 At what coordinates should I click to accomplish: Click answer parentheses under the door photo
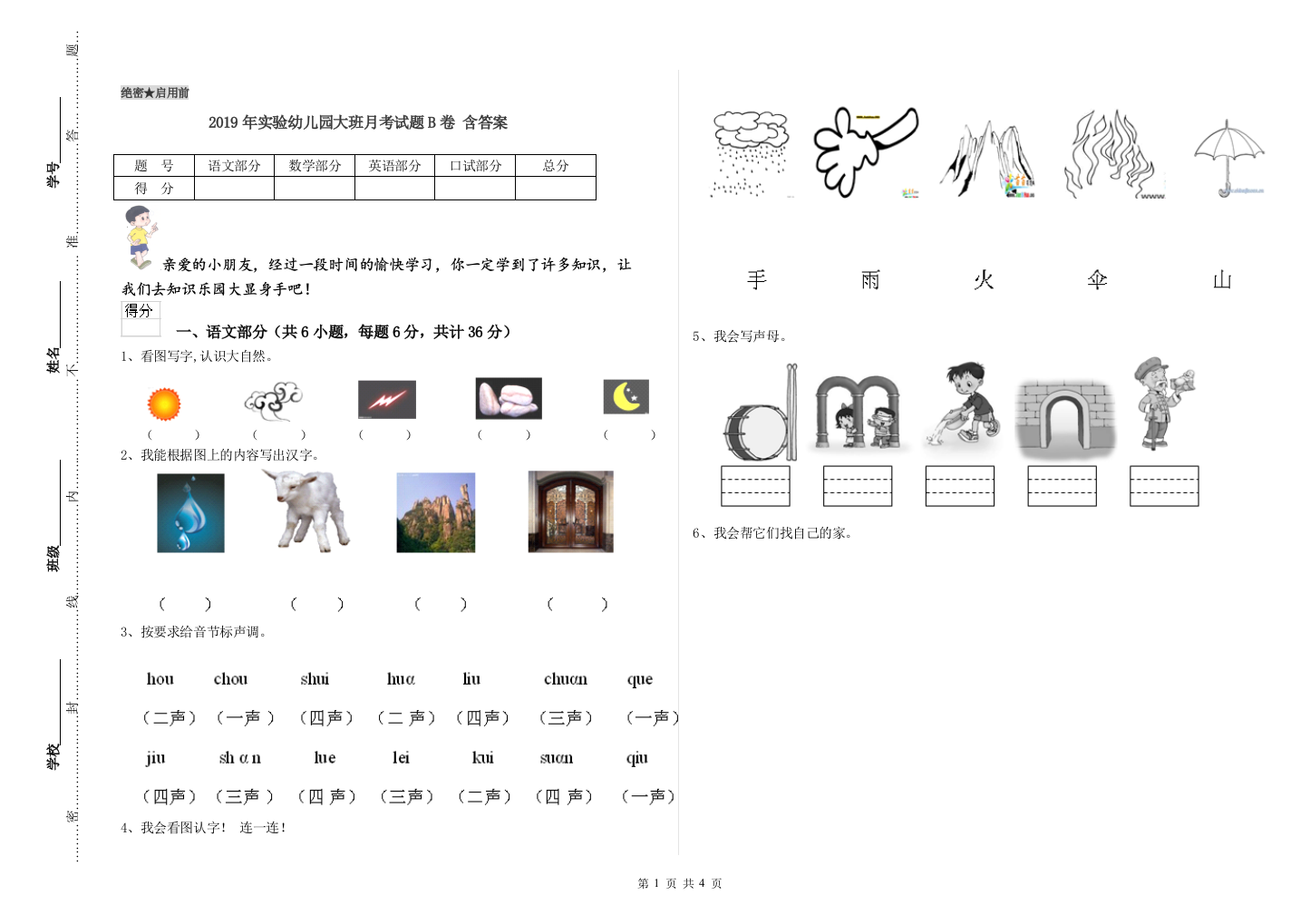[x=577, y=604]
